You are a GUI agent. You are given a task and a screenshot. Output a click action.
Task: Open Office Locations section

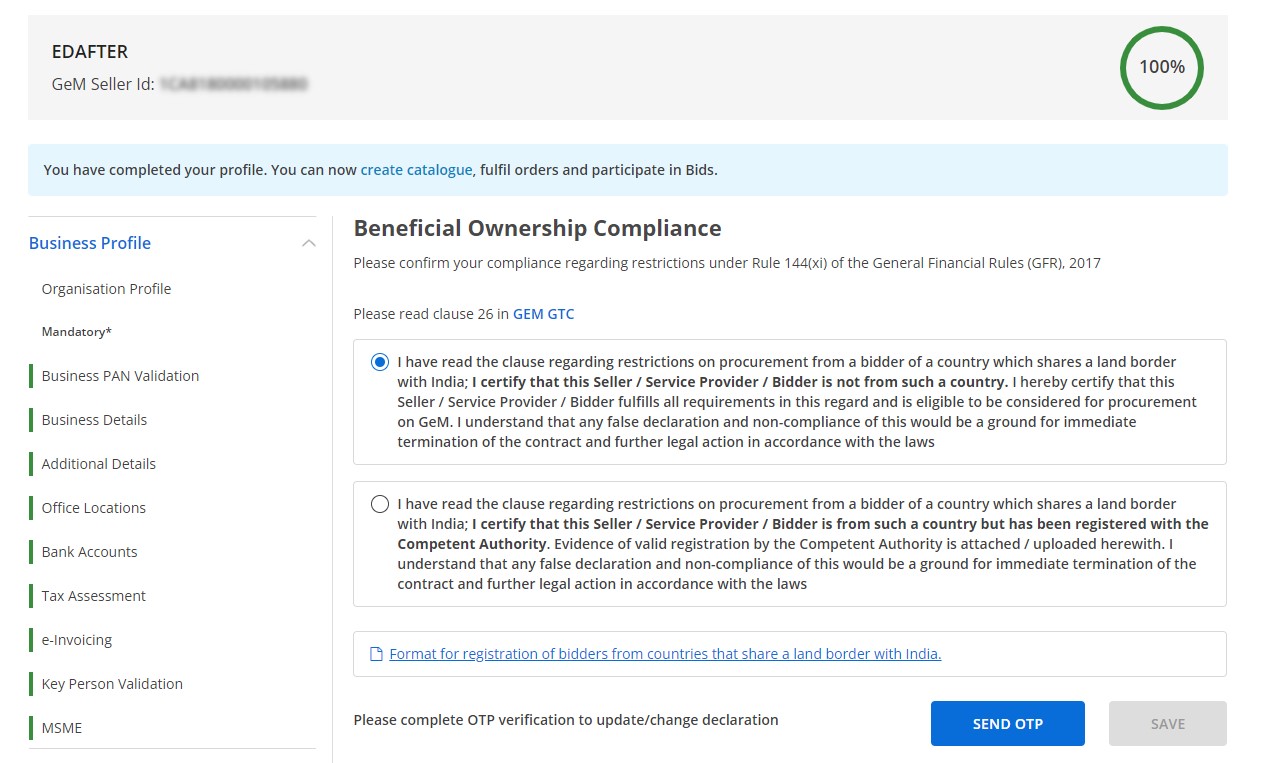(x=93, y=508)
